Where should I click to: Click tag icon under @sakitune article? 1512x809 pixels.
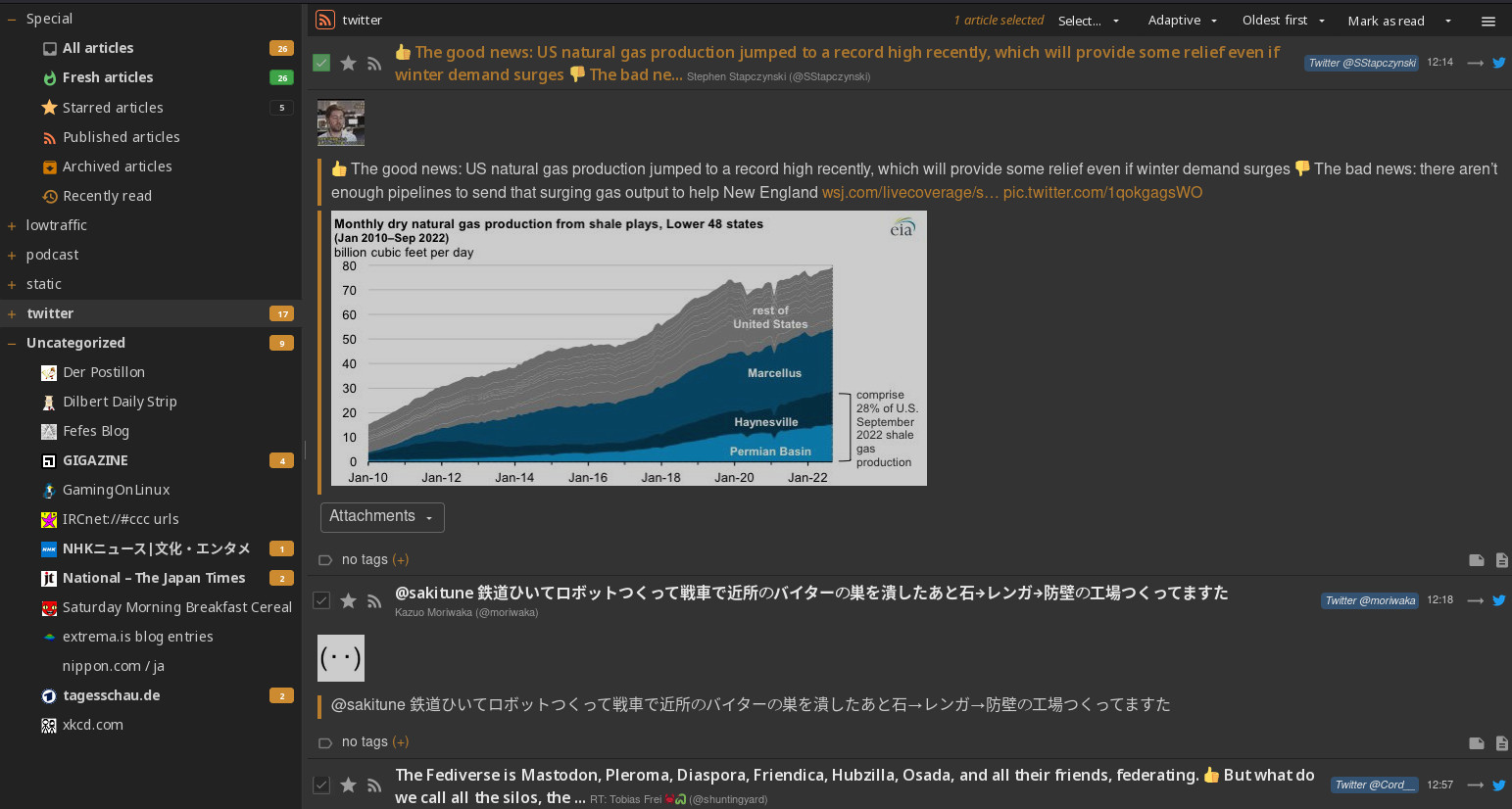325,742
